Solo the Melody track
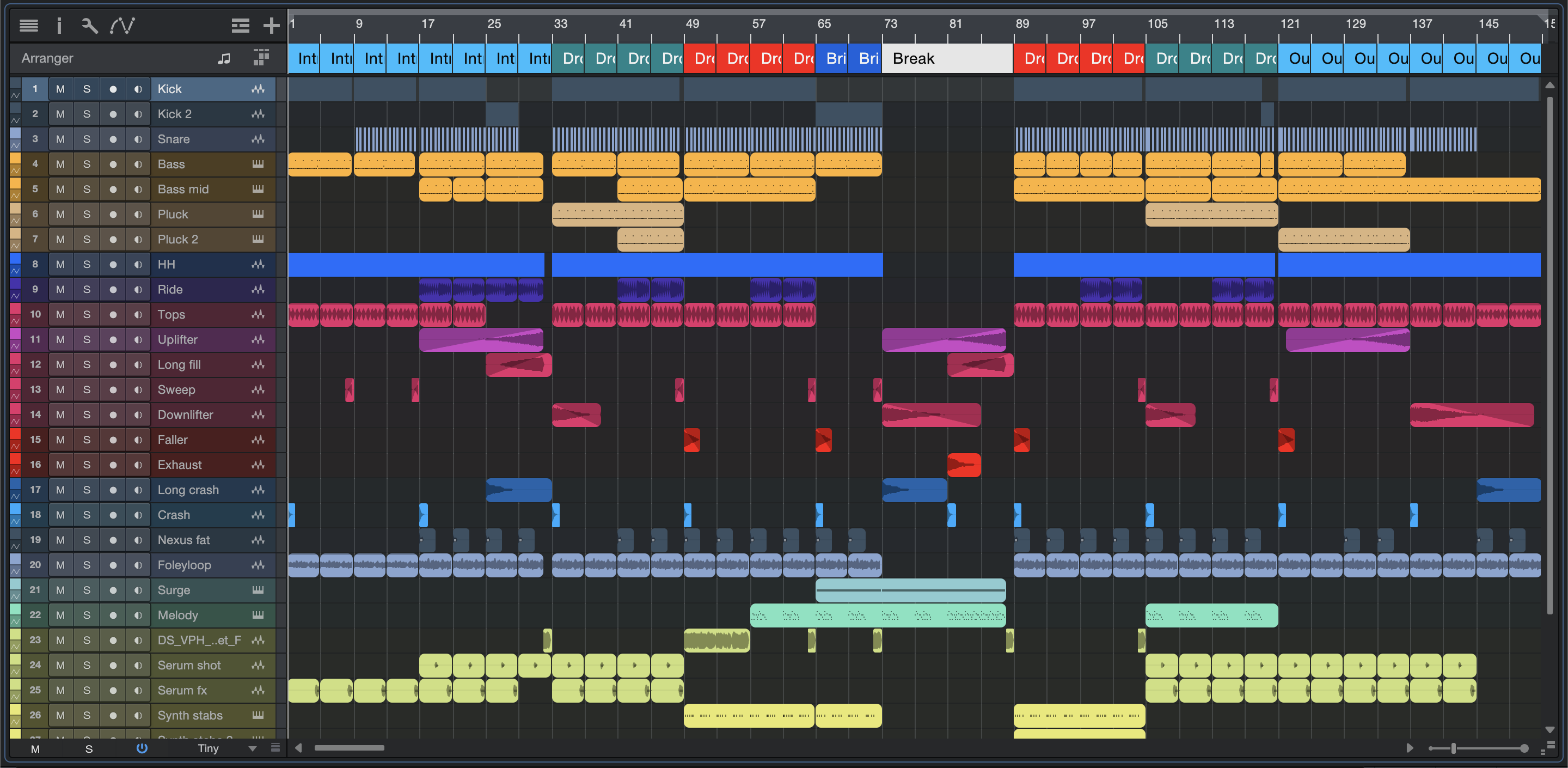Screen dimensions: 1568x768 87,615
